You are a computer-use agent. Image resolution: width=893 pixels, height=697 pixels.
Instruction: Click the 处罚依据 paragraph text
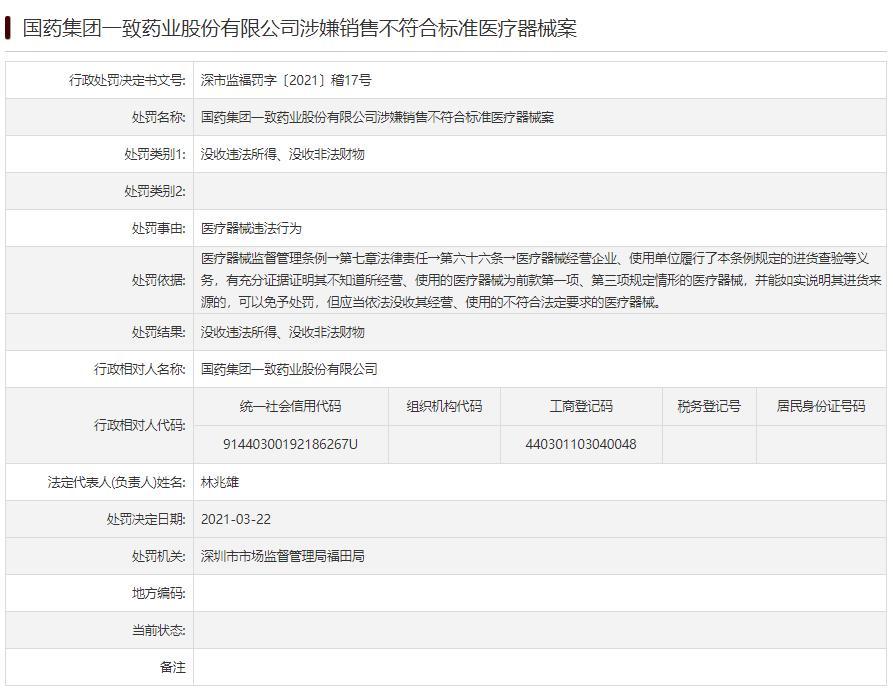tap(540, 280)
